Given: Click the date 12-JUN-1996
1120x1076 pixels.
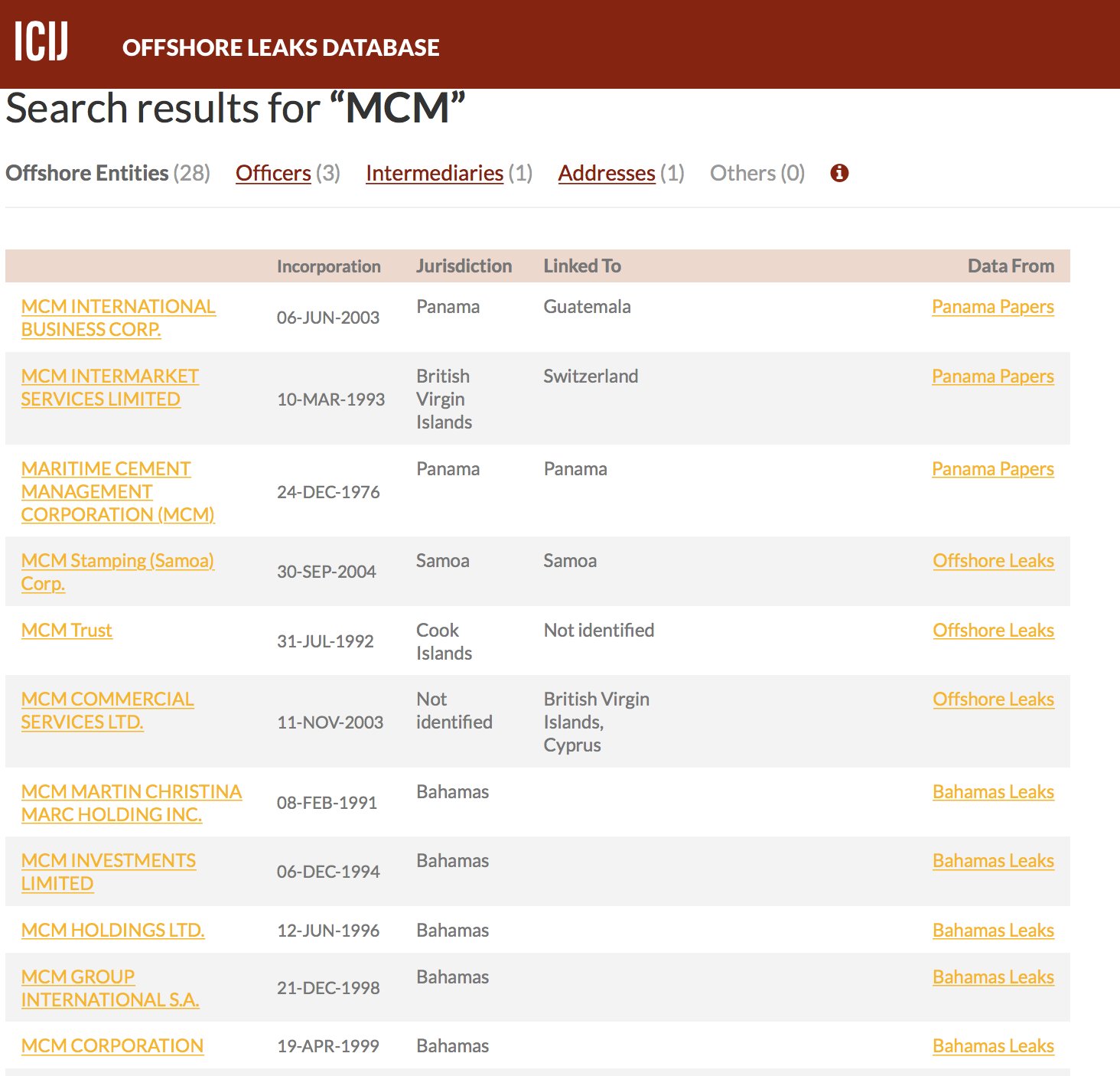Looking at the screenshot, I should pyautogui.click(x=328, y=931).
